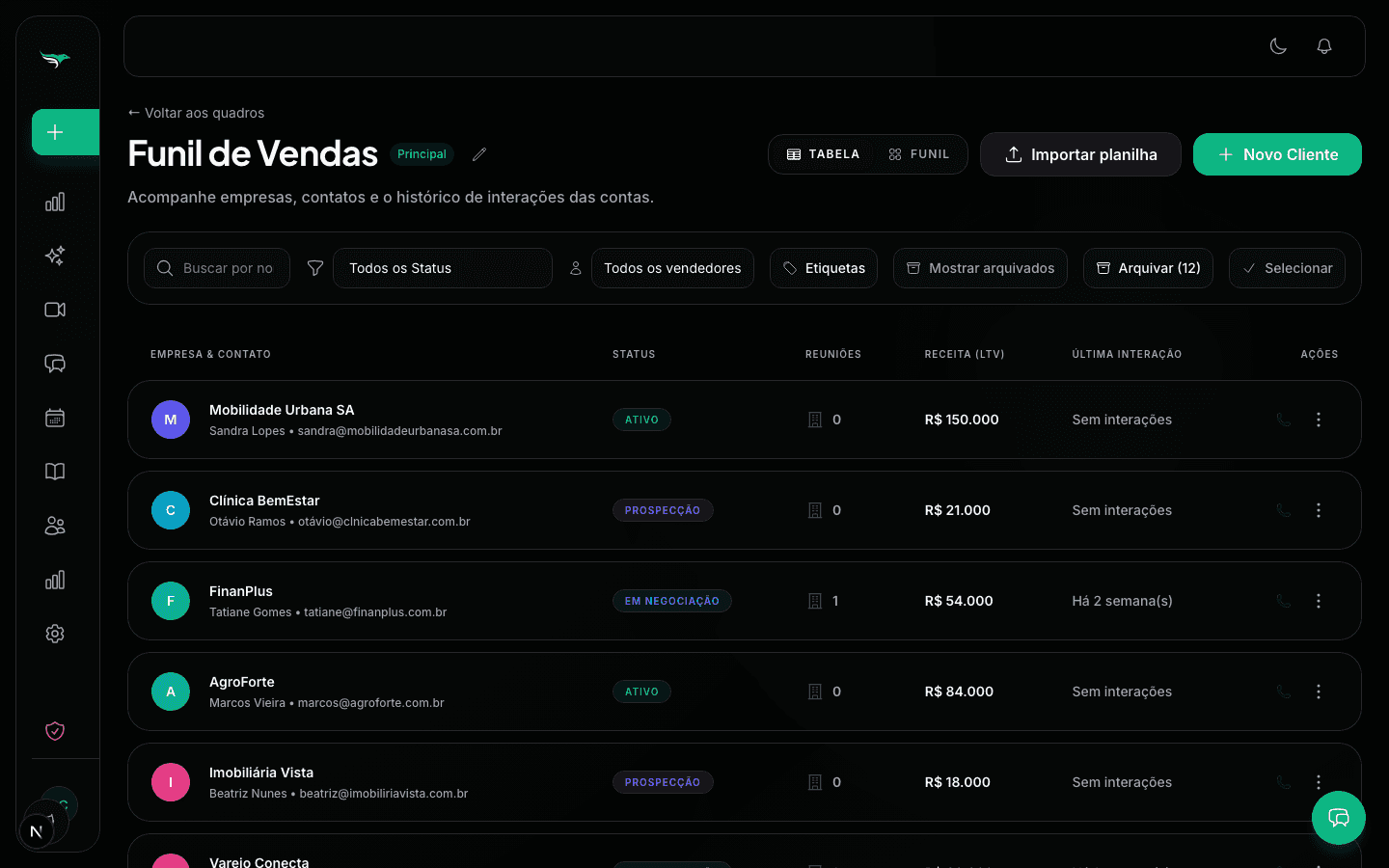The height and width of the screenshot is (868, 1389).
Task: Click the filter funnel icon
Action: coord(315,268)
